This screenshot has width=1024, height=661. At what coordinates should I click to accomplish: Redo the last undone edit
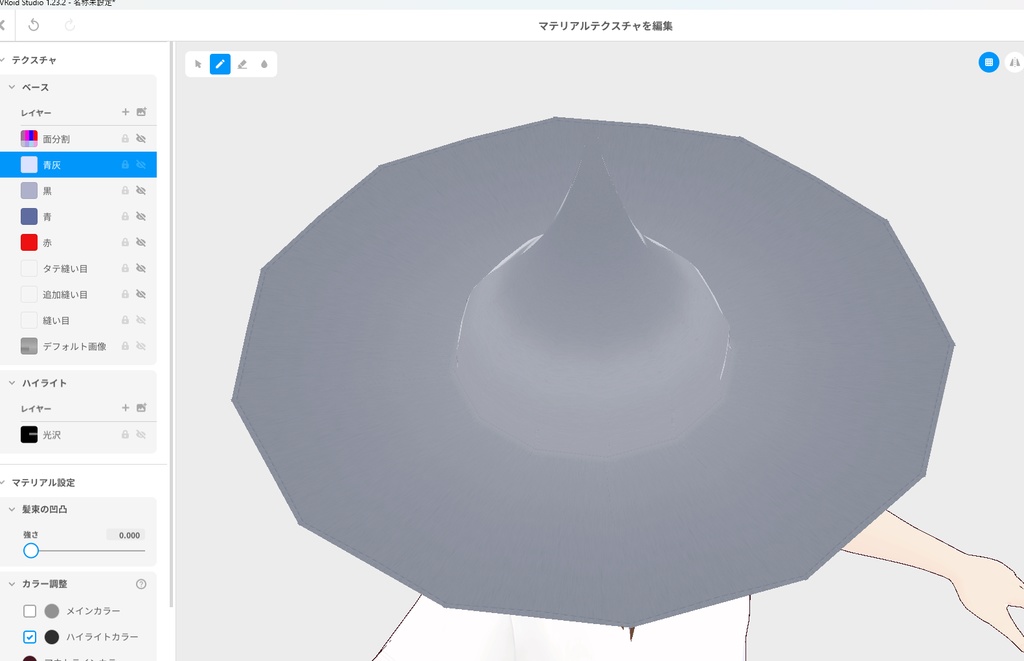tap(70, 25)
